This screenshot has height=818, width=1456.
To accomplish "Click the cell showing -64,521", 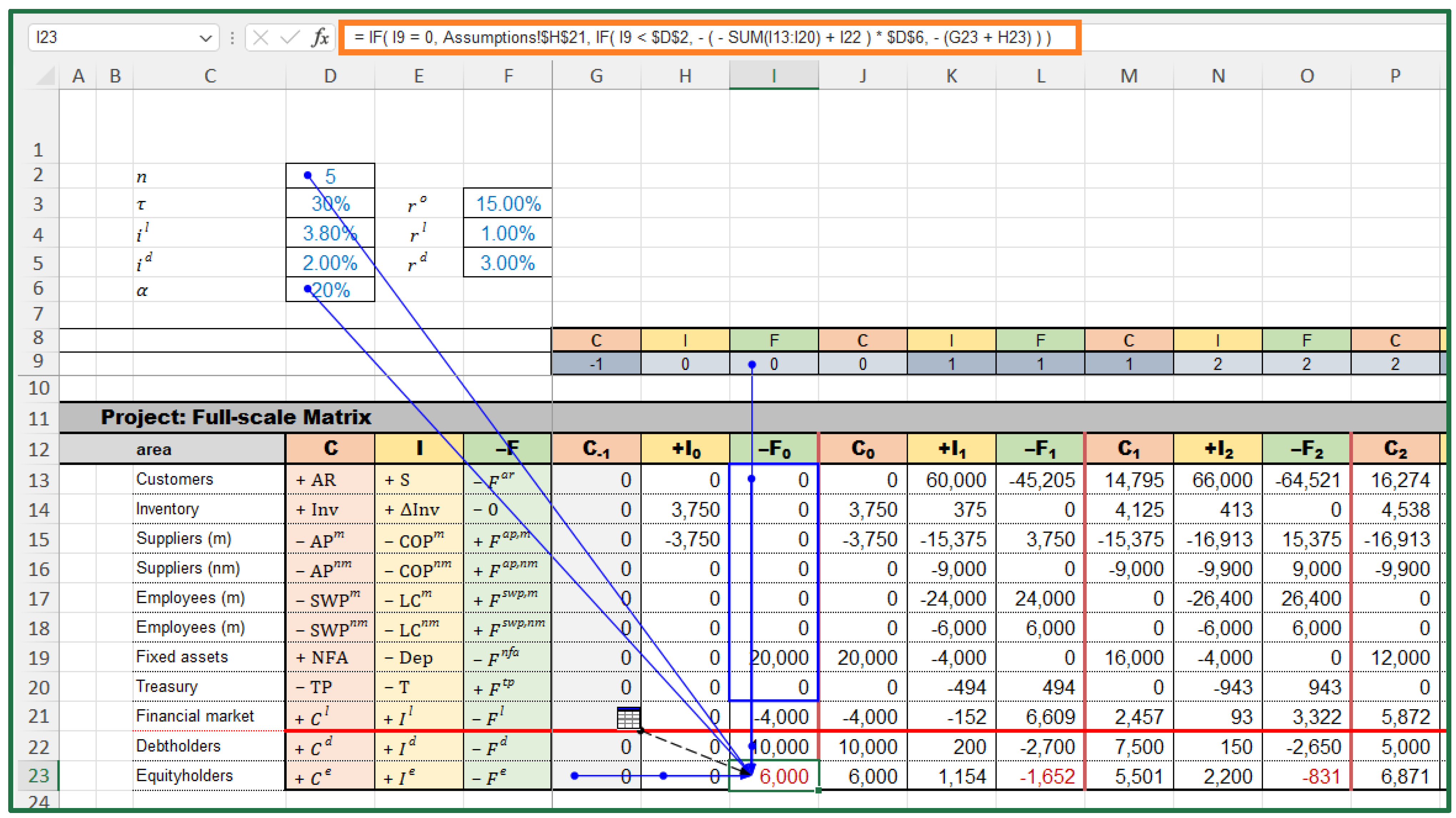I will [x=1306, y=479].
